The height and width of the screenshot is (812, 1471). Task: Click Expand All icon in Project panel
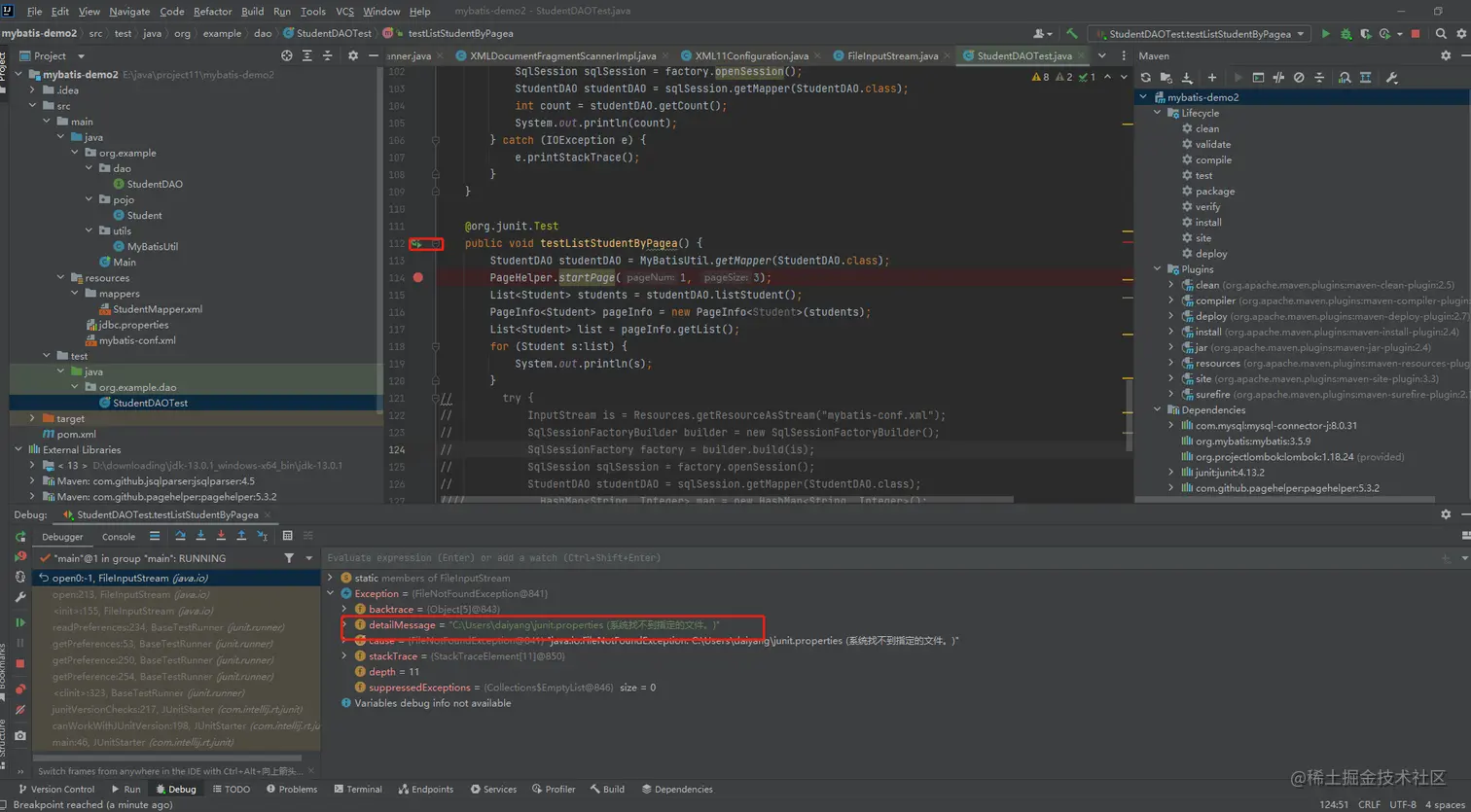pos(309,55)
